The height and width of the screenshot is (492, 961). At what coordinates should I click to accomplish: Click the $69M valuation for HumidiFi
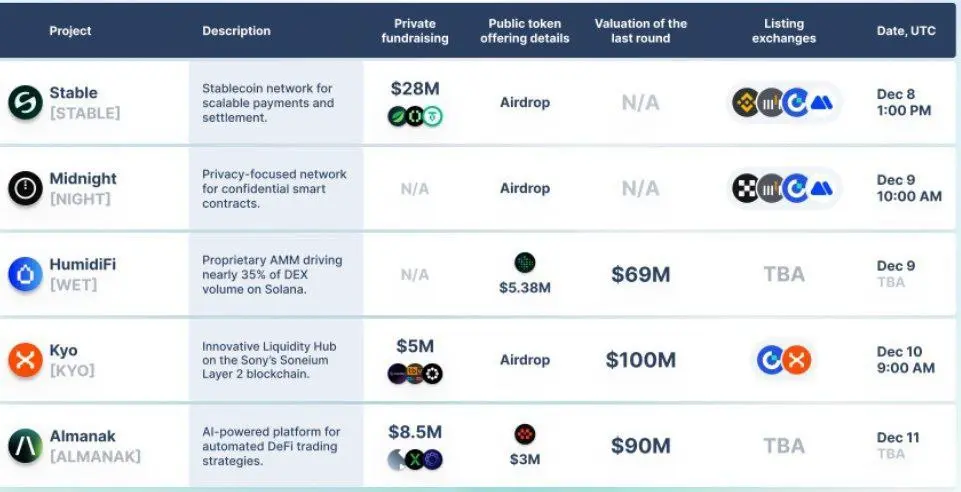(x=641, y=274)
